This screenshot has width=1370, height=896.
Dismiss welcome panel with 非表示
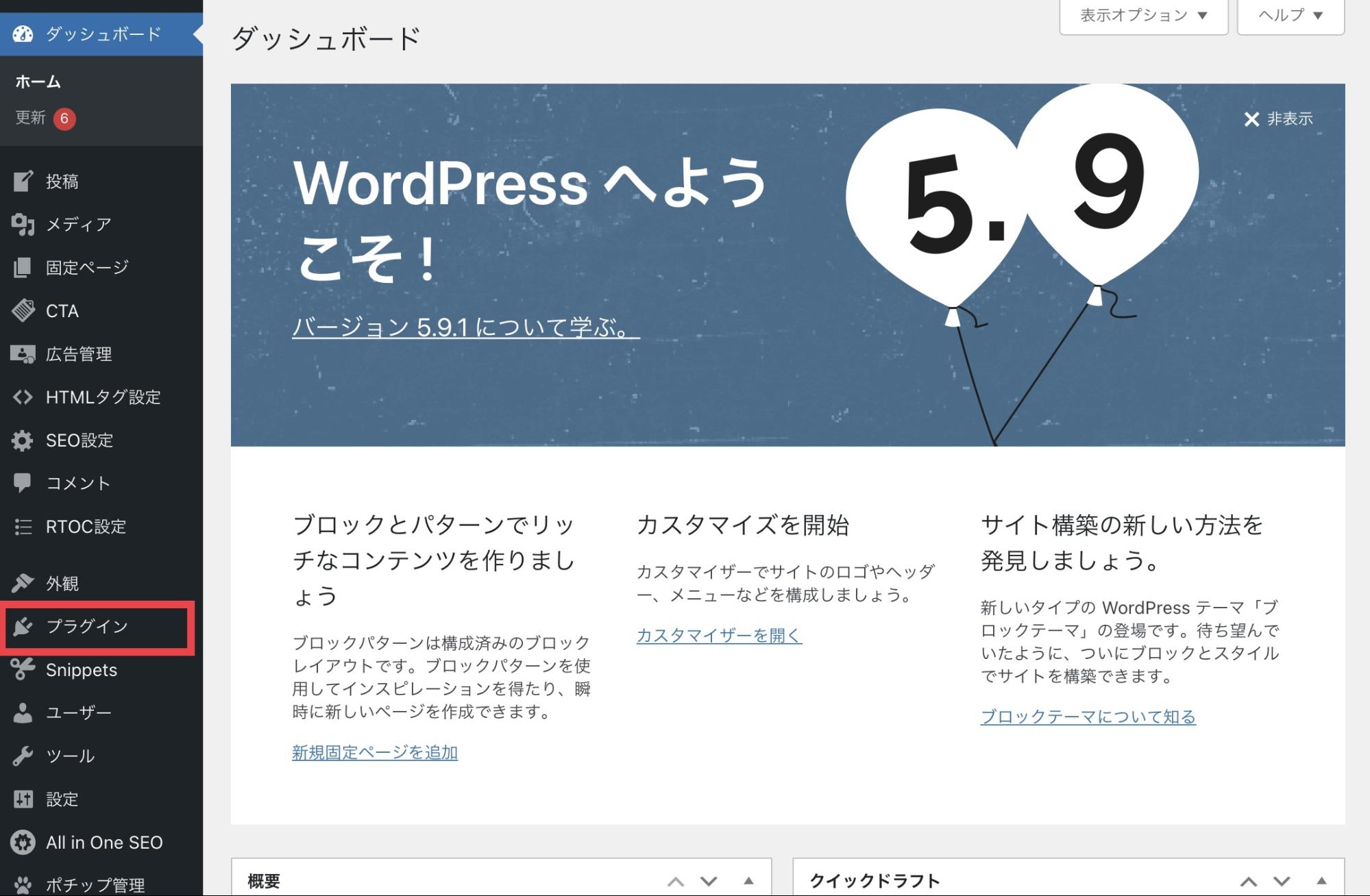tap(1278, 119)
